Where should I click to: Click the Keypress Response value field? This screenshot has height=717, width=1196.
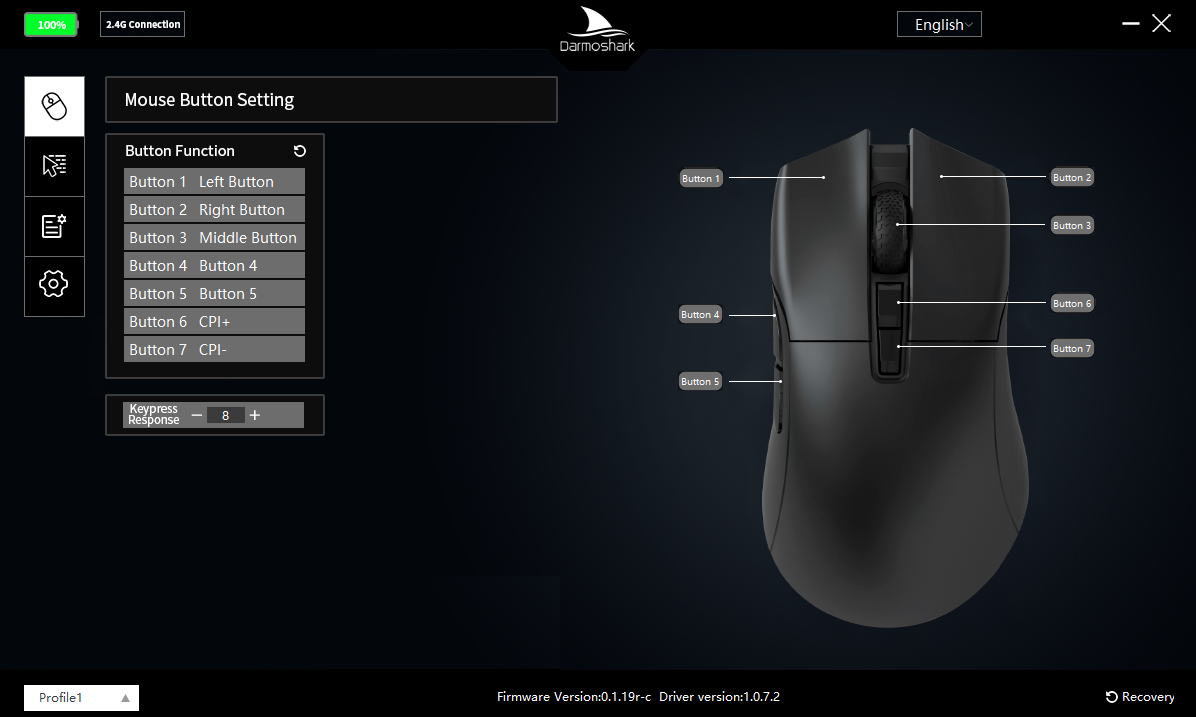(x=226, y=415)
